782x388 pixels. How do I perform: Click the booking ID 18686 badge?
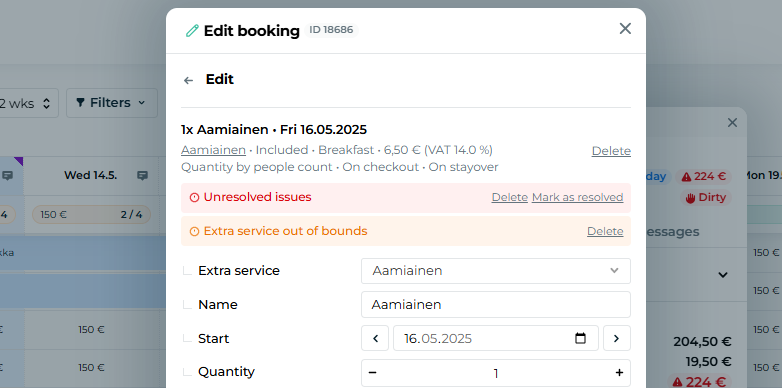331,30
